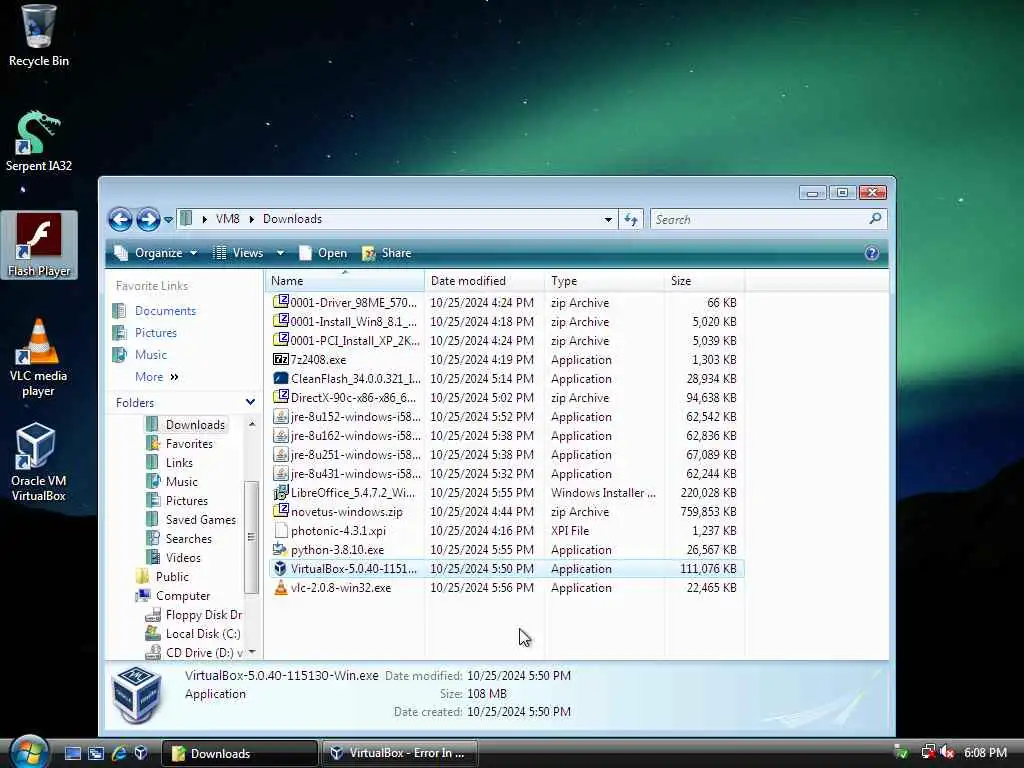The image size is (1024, 768).
Task: Select the LibreOffice_5.4.7.2 installer icon
Action: click(281, 493)
